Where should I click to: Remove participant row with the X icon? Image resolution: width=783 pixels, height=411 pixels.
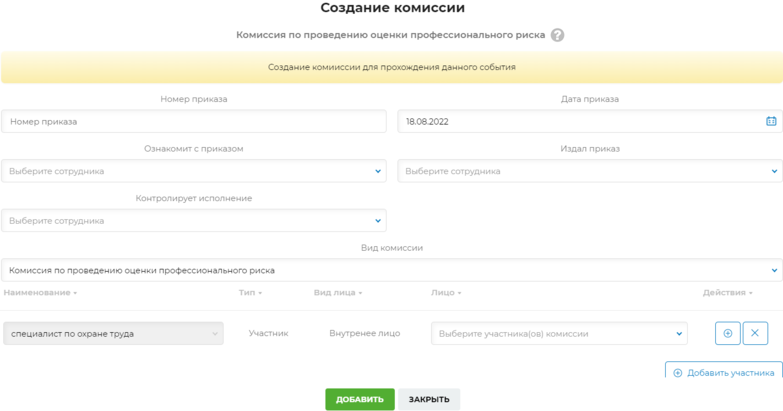click(x=755, y=333)
